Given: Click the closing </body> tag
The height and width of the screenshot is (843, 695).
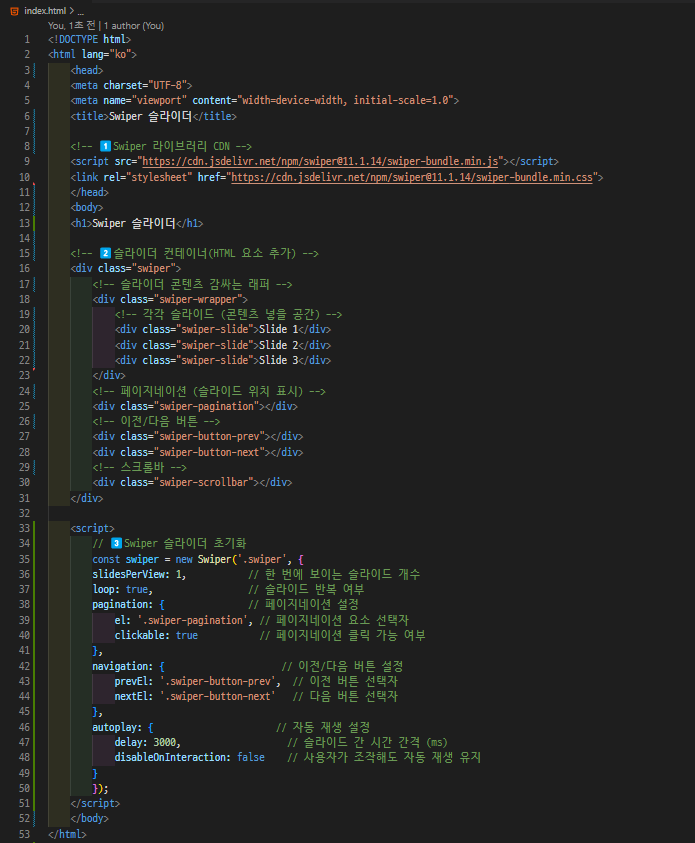Looking at the screenshot, I should 89,819.
